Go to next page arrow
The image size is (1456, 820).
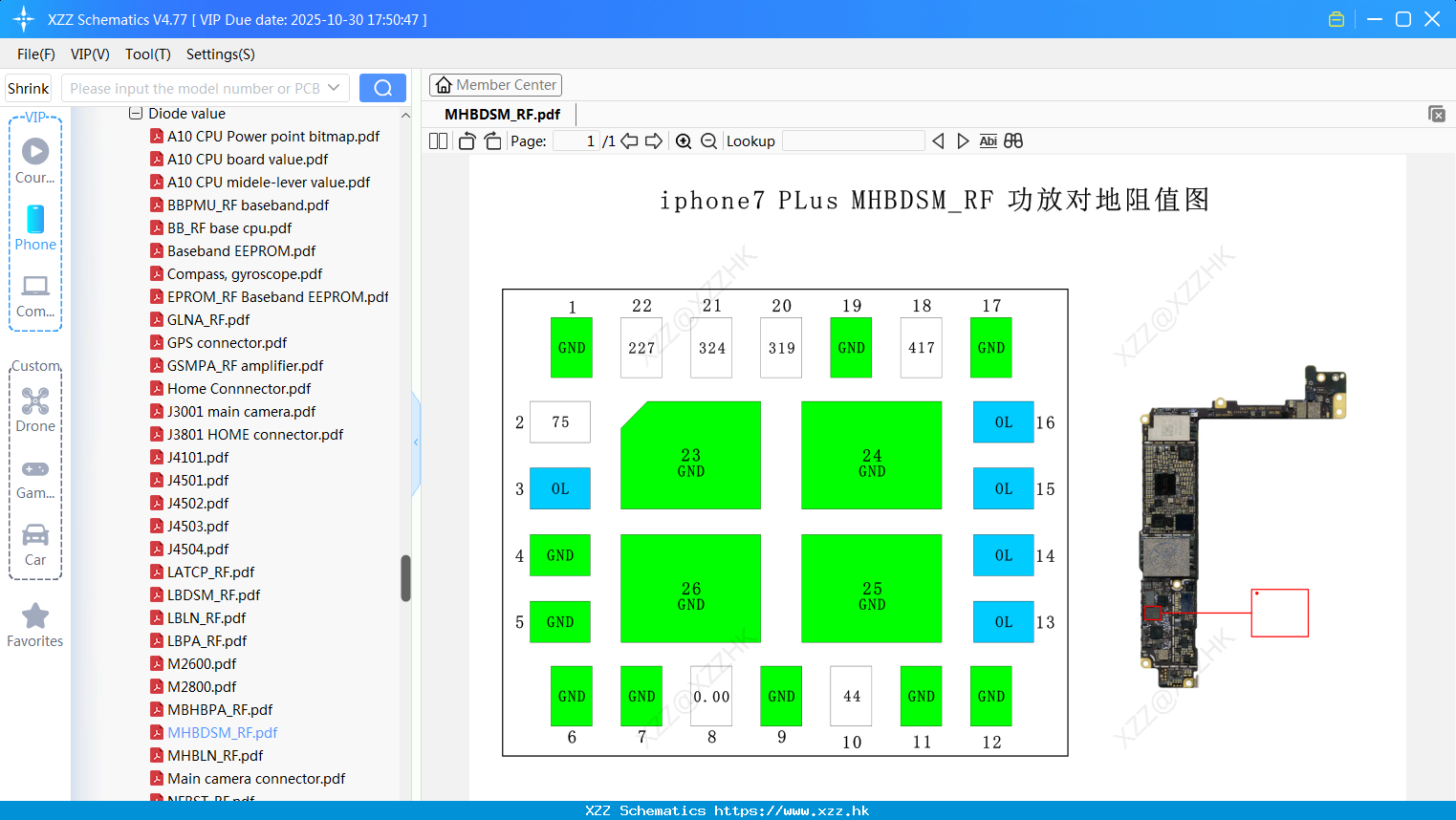(654, 141)
